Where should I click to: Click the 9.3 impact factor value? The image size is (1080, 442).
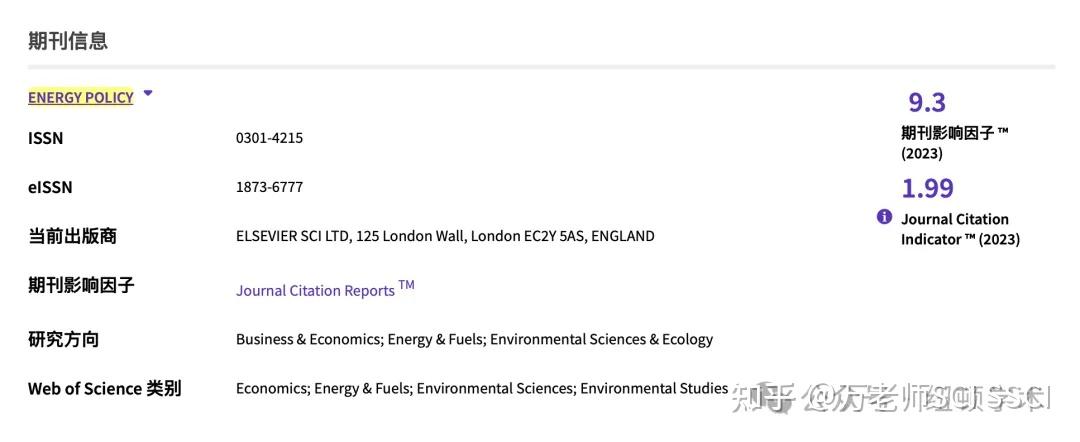point(927,102)
